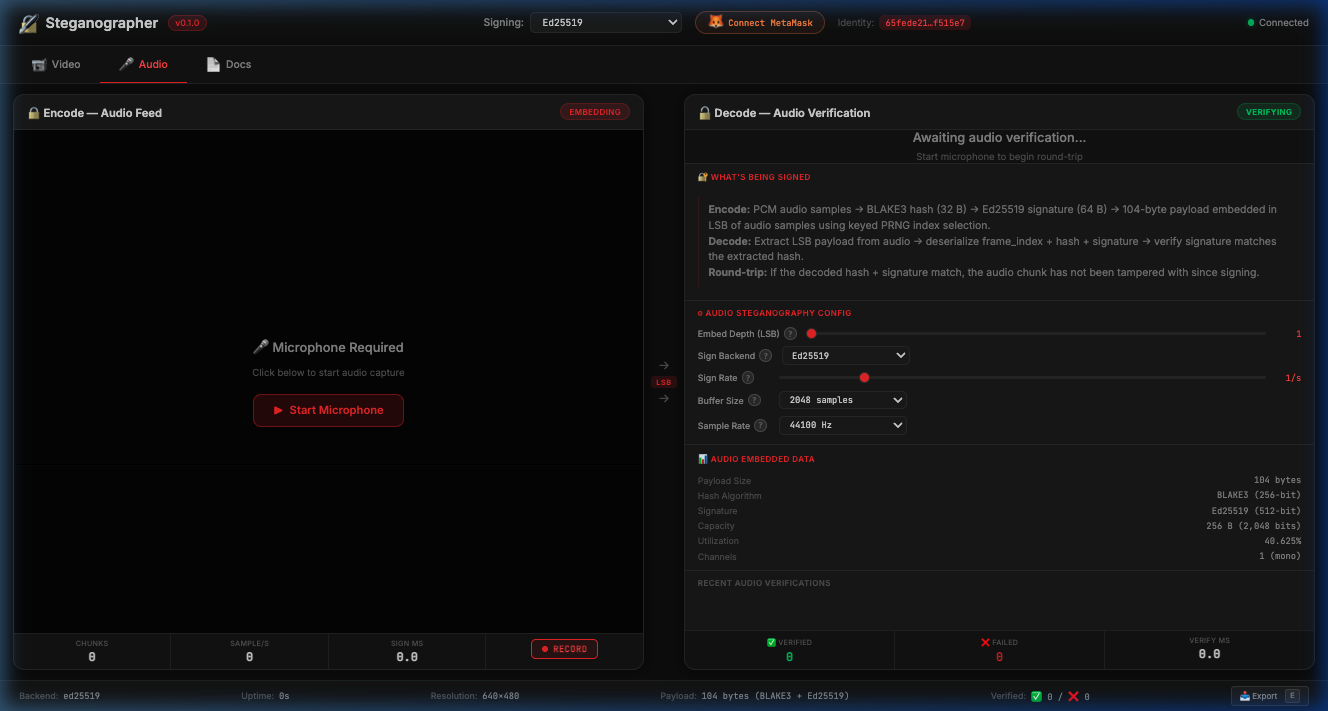Open the Sign Backend dropdown
The width and height of the screenshot is (1328, 711).
point(845,355)
